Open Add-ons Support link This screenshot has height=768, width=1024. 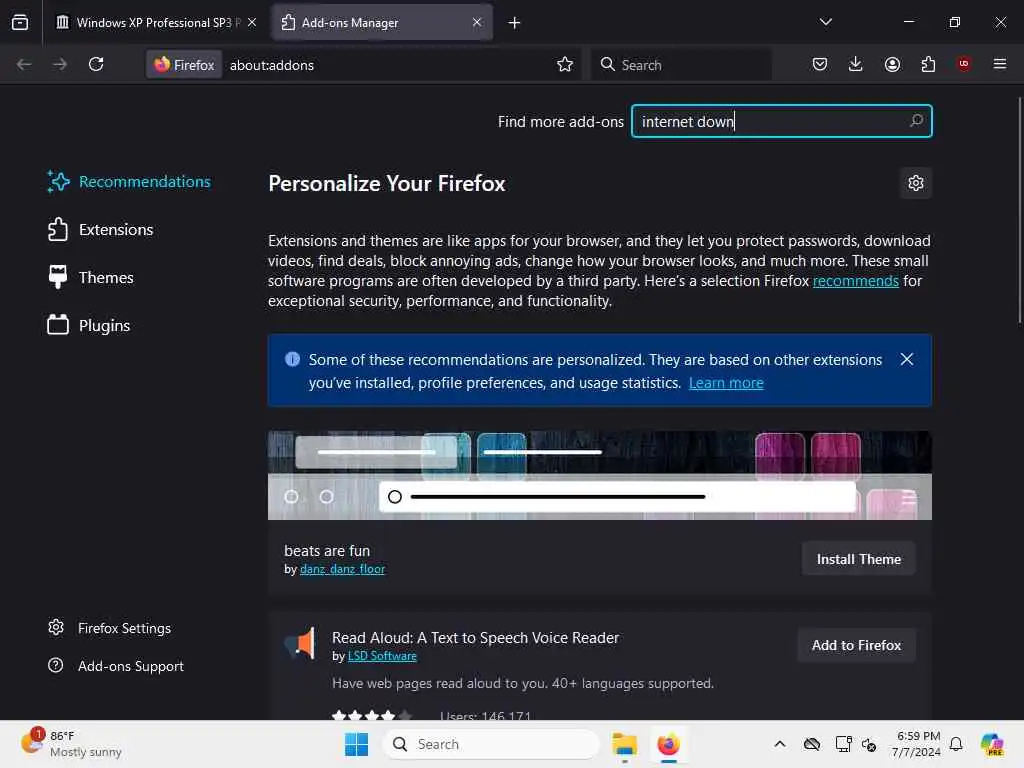coord(116,666)
